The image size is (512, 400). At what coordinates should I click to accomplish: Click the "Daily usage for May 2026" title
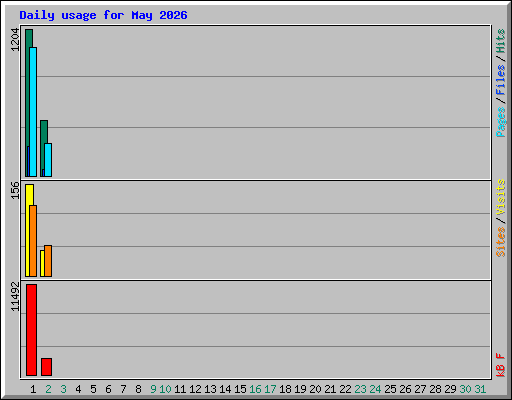103,15
